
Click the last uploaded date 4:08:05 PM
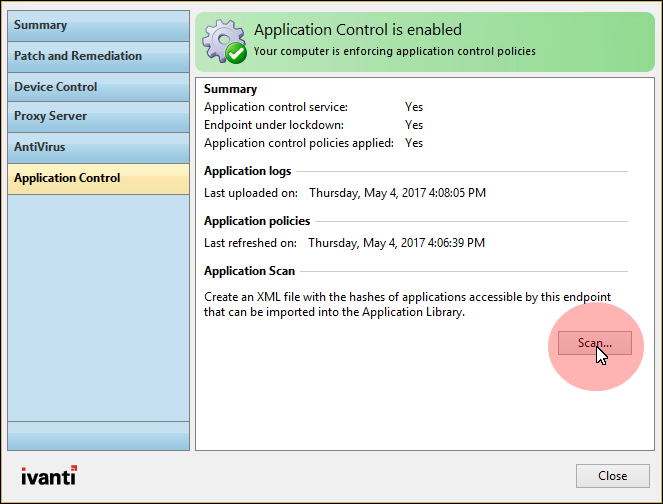click(x=397, y=192)
